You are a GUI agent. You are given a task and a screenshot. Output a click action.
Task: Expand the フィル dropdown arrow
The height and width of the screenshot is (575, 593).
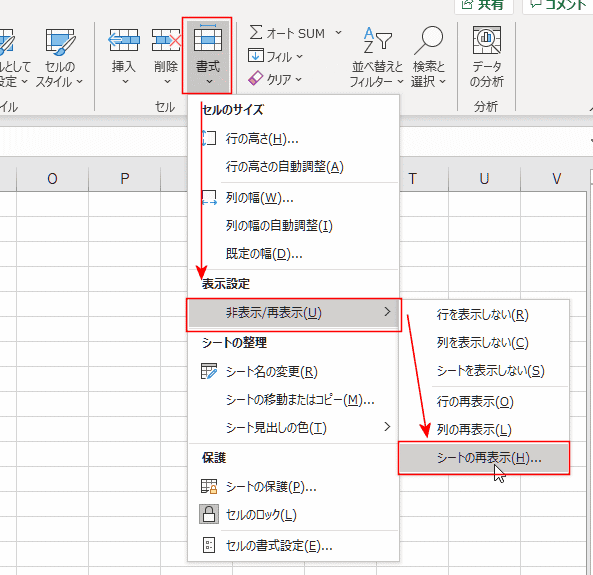point(300,57)
